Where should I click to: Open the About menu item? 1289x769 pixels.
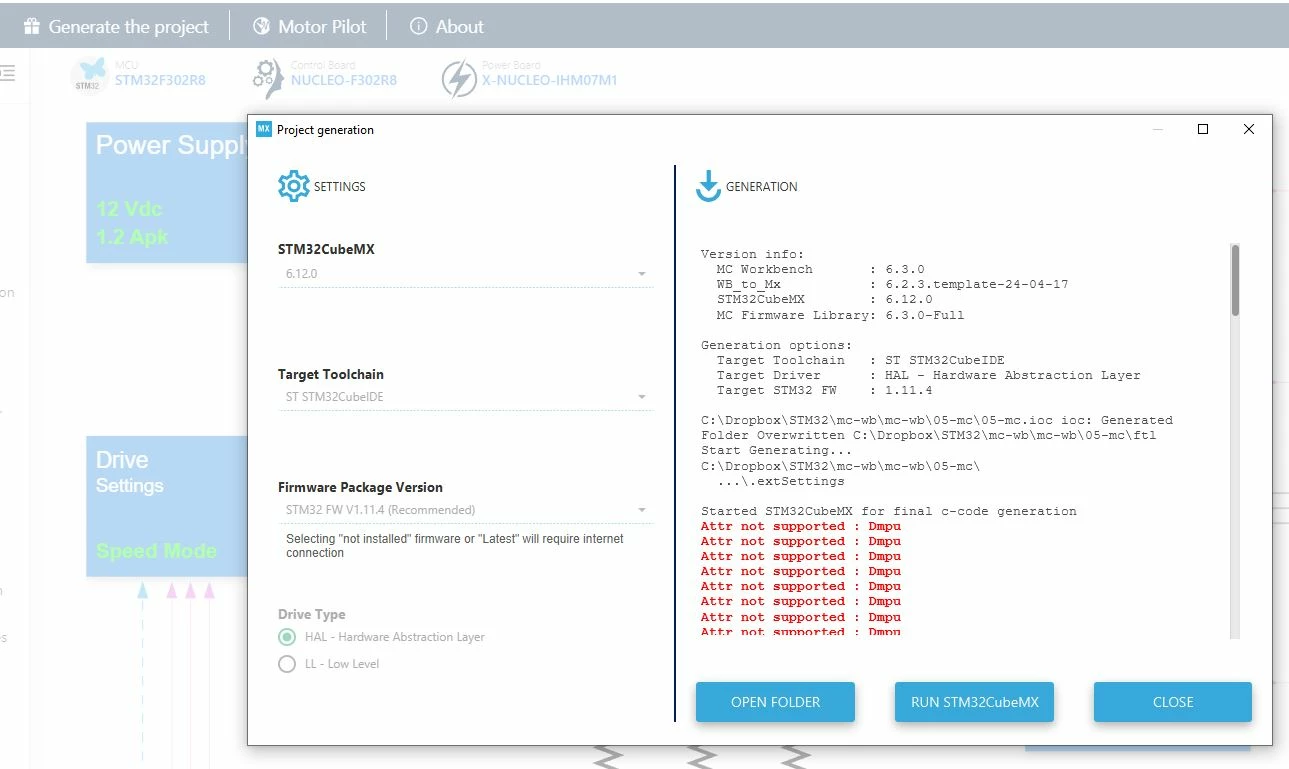447,26
